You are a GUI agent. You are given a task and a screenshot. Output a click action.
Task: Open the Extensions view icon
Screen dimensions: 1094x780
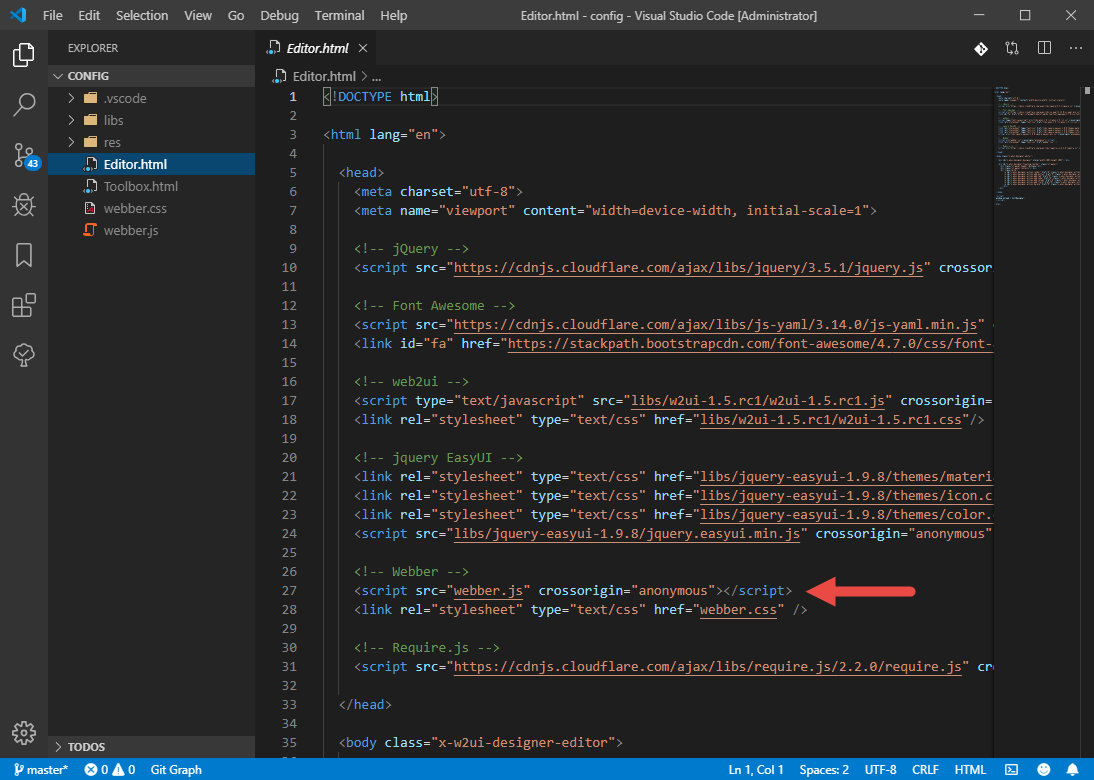[x=24, y=306]
